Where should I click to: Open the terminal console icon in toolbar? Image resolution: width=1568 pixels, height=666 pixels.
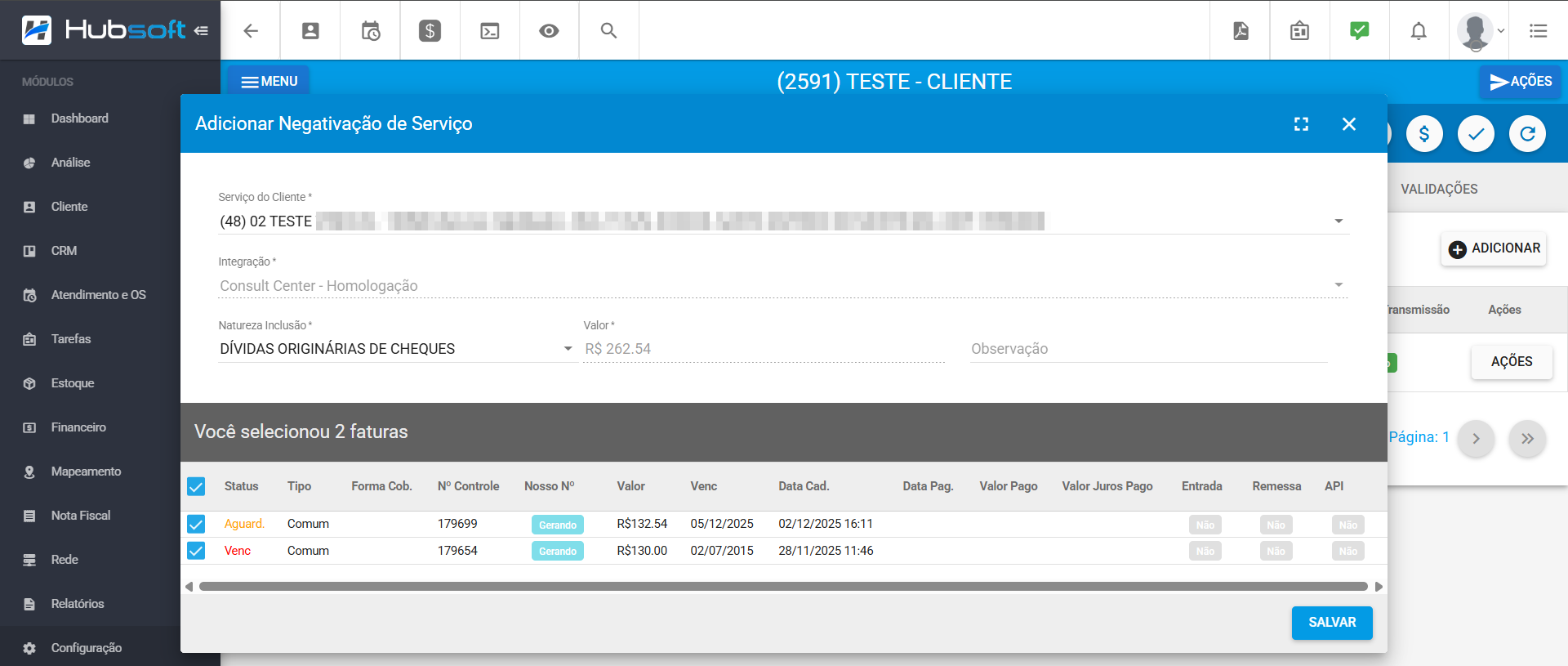click(489, 31)
